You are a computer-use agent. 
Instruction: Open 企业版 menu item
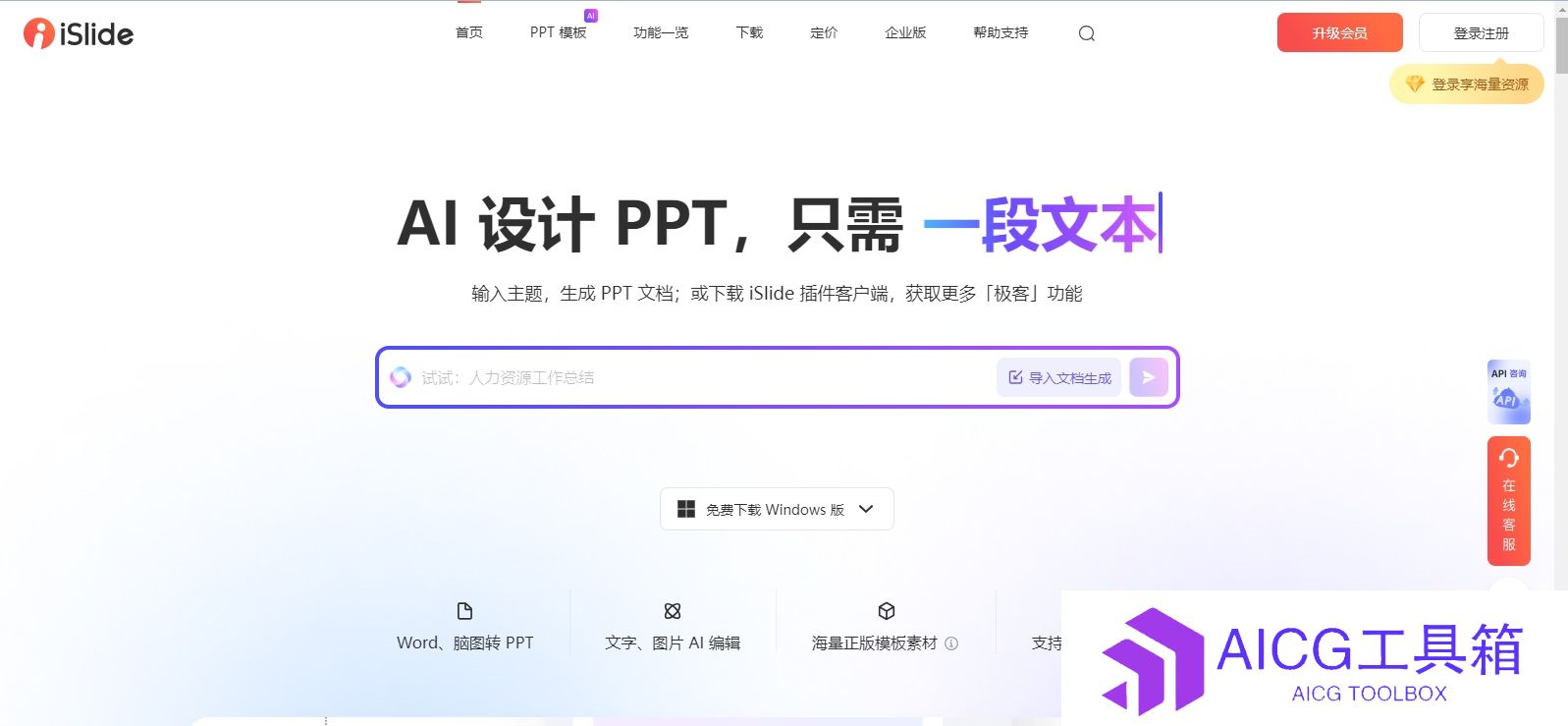point(905,32)
